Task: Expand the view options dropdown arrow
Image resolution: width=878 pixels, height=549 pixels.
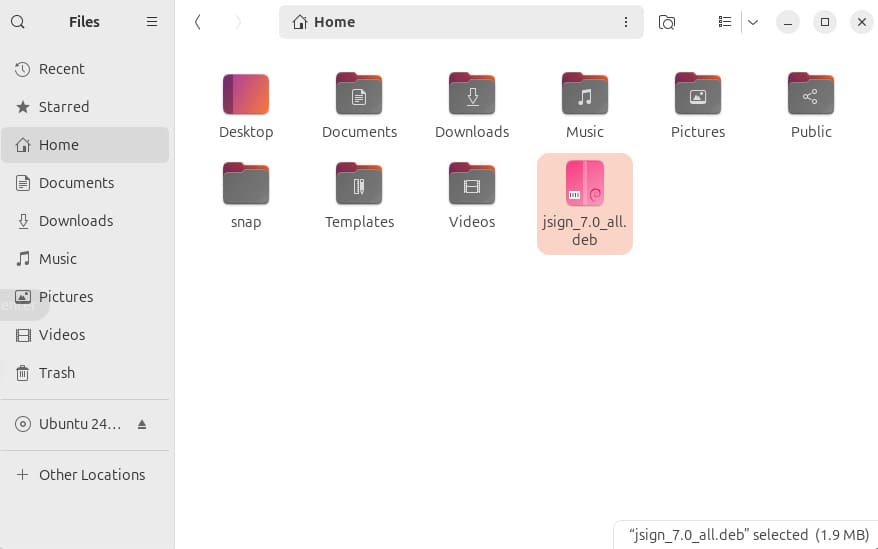Action: click(x=753, y=22)
